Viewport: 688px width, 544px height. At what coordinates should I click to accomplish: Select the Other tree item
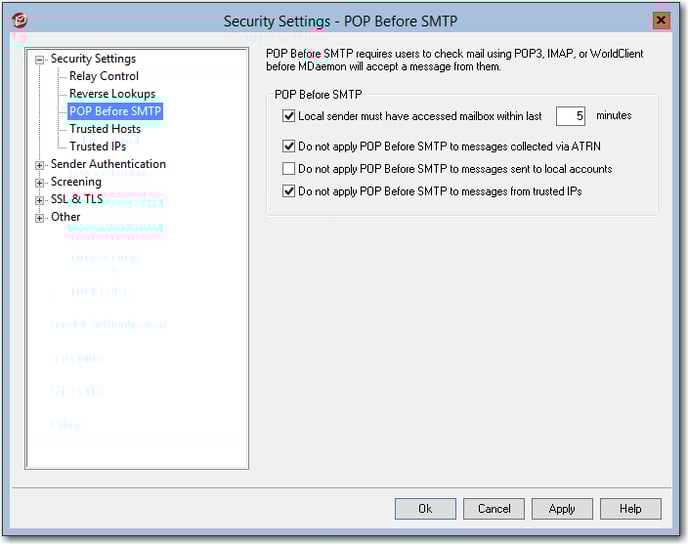point(65,216)
